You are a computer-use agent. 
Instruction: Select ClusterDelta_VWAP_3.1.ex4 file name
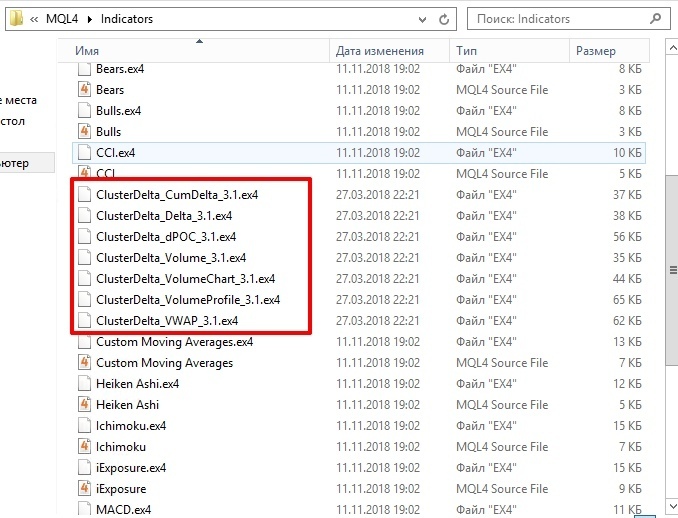(167, 320)
